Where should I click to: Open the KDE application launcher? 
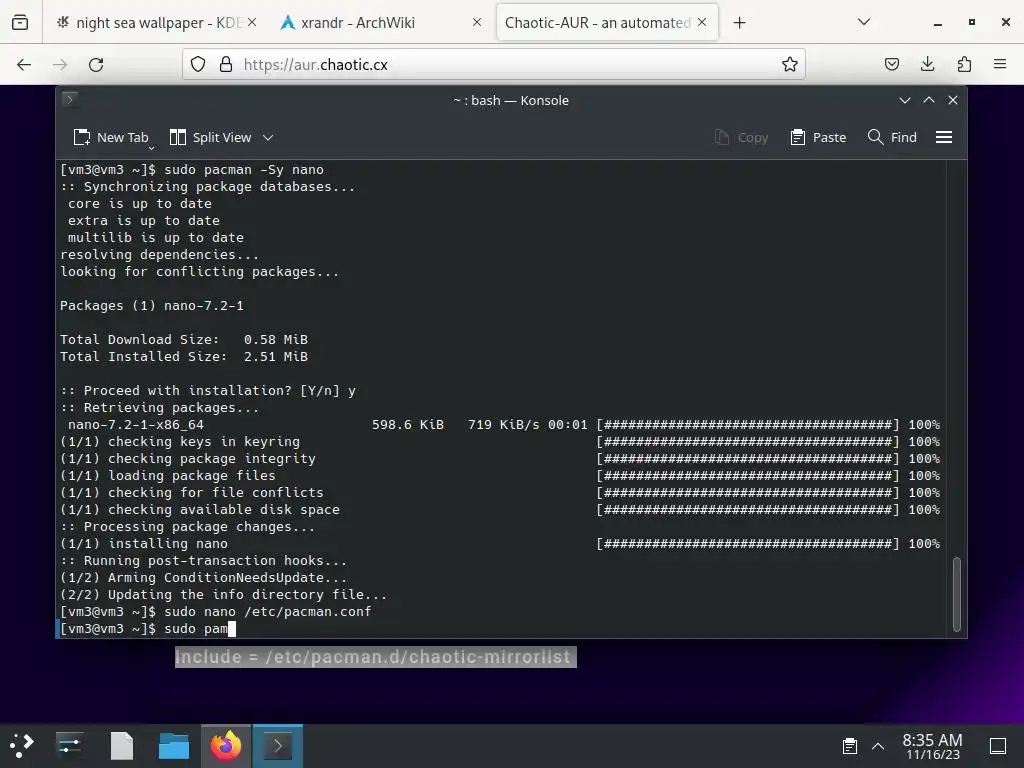22,745
